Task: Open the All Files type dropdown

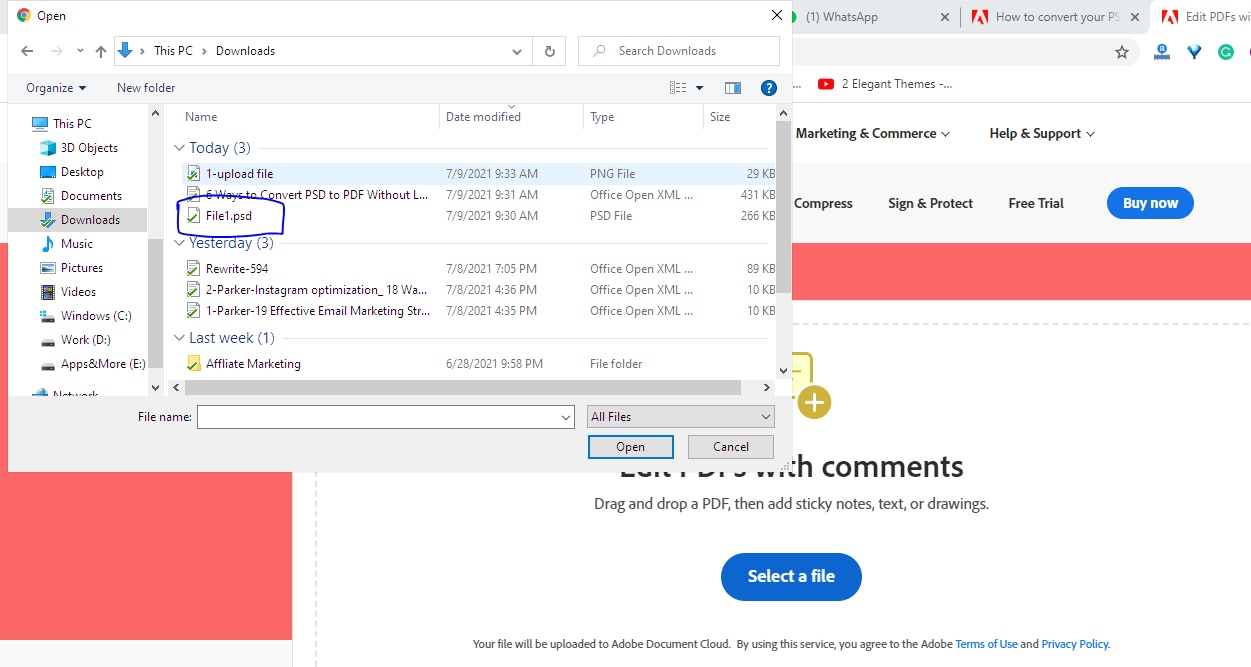Action: pyautogui.click(x=681, y=417)
